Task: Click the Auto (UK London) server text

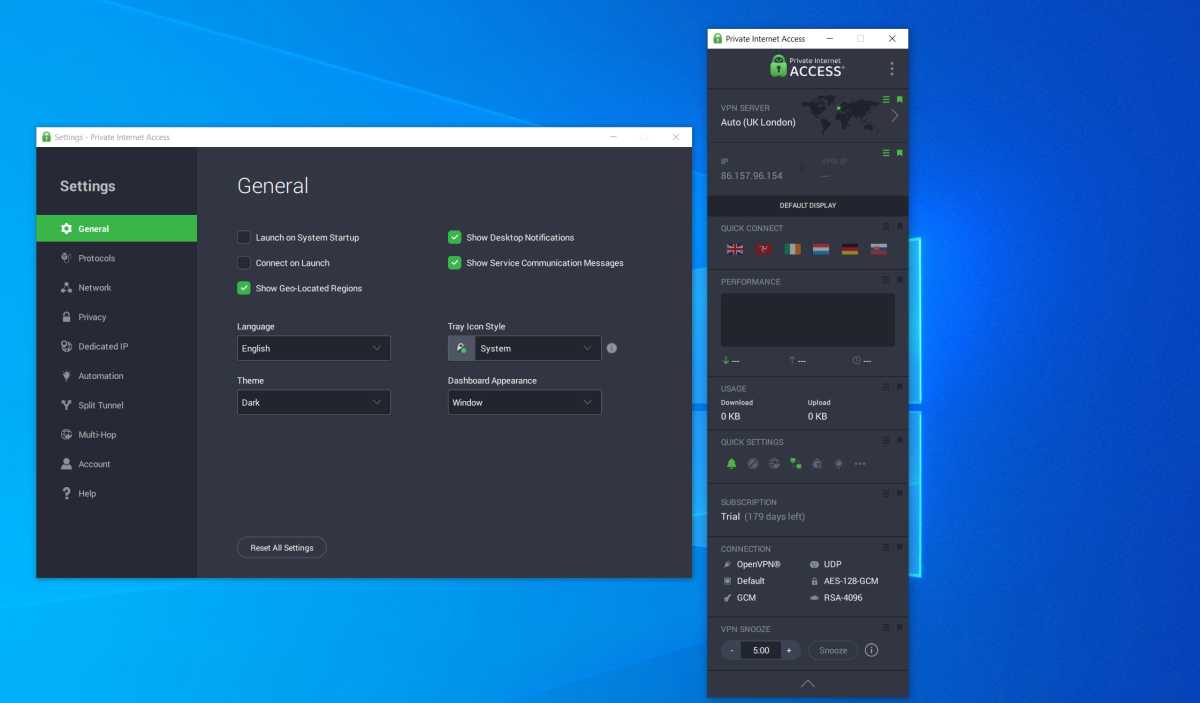Action: pyautogui.click(x=758, y=122)
